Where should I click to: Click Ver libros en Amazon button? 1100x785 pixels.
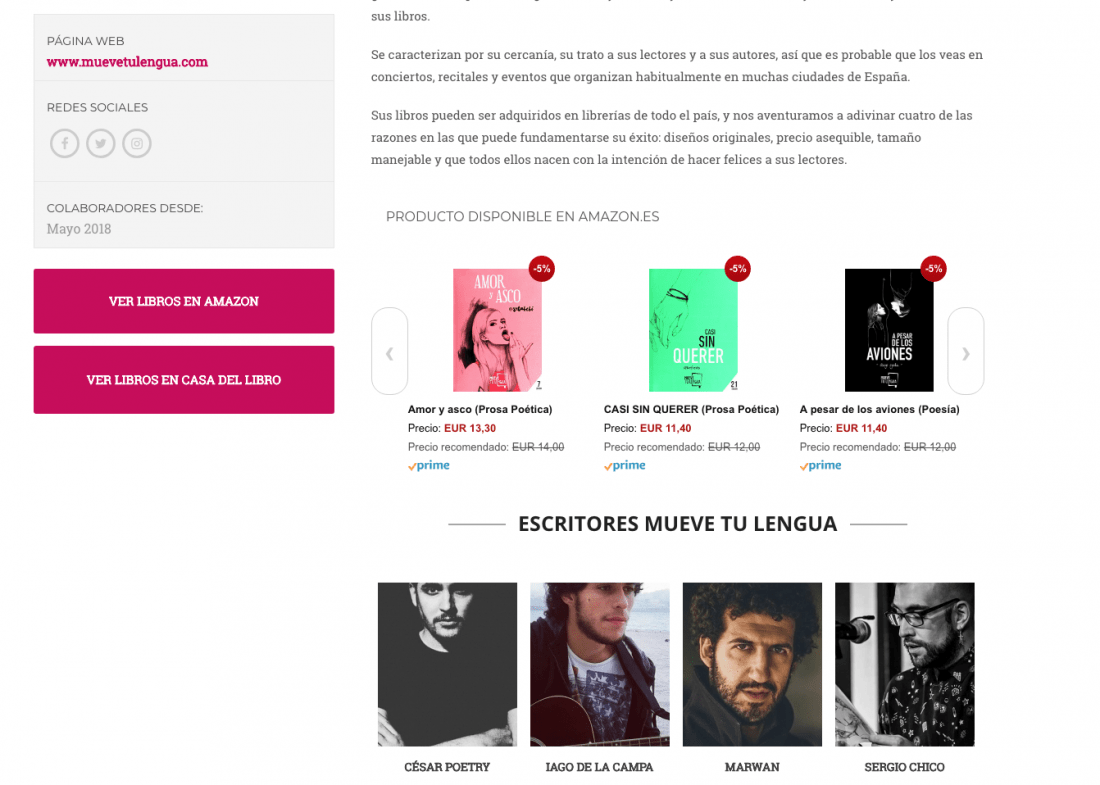(x=184, y=301)
